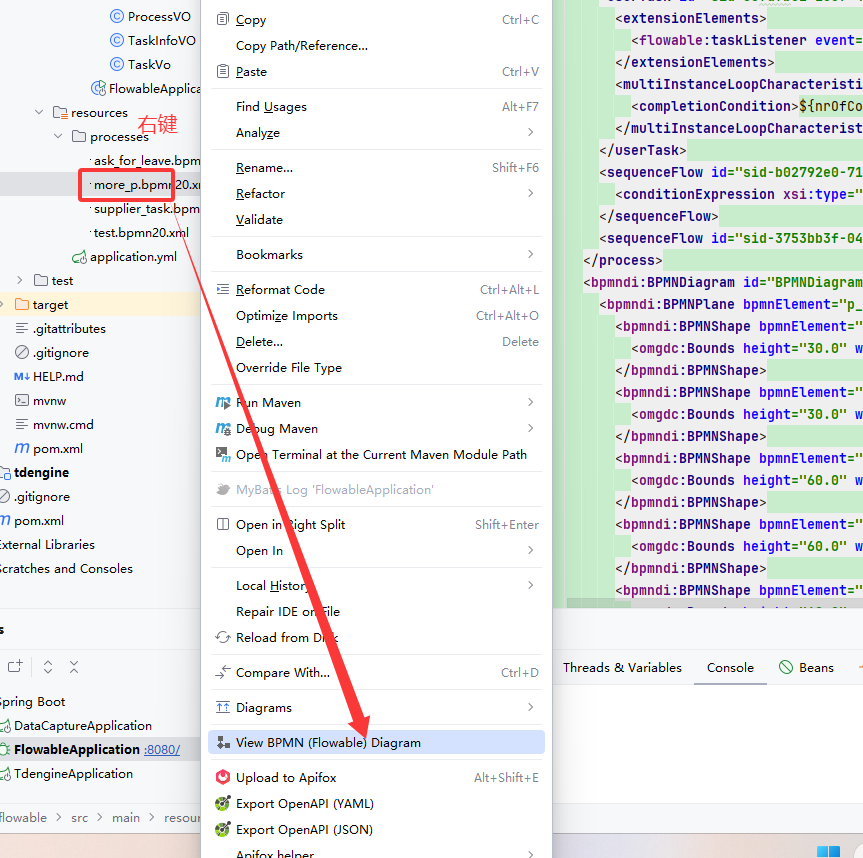Click the Copy icon in context menu
Screen dimensions: 863x858
pyautogui.click(x=223, y=19)
